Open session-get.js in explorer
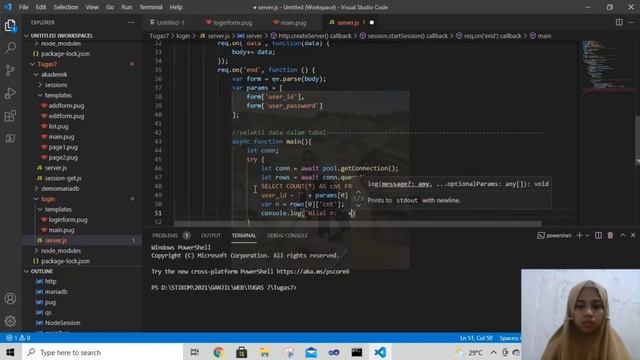This screenshot has width=640, height=360. click(63, 178)
